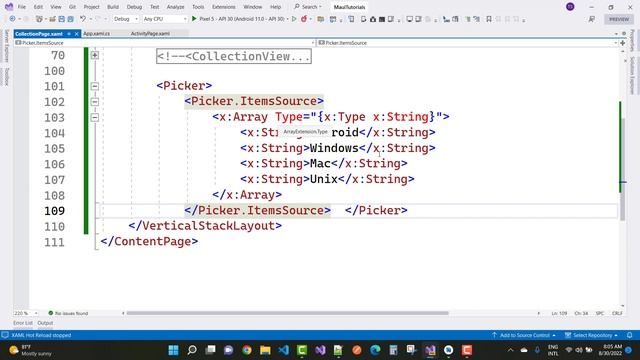
Task: Click the Save file toolbar icon
Action: click(61, 19)
